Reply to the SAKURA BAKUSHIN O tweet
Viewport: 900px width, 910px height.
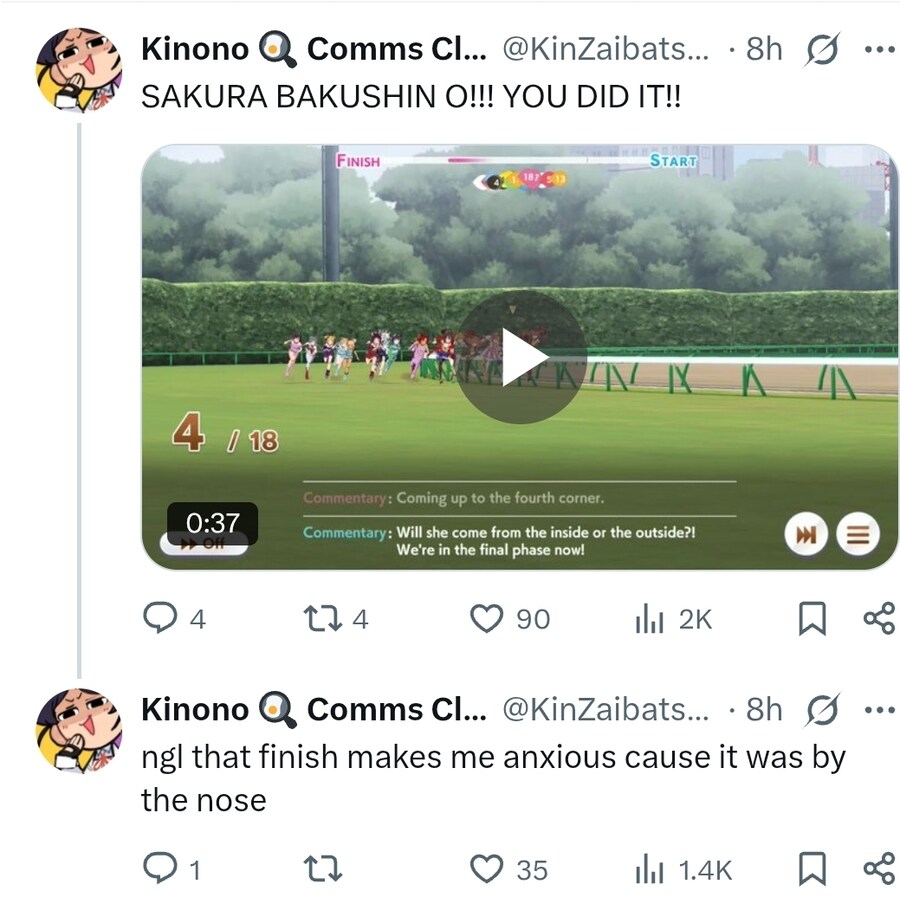(x=175, y=618)
